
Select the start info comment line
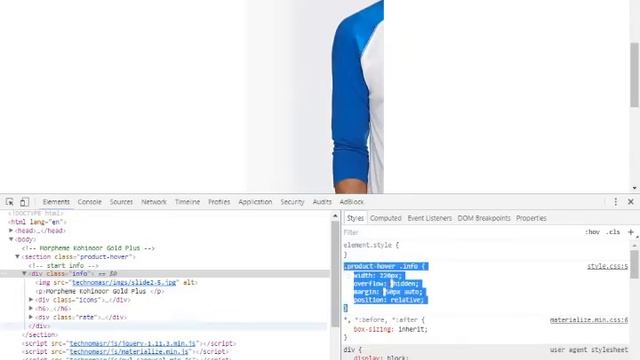point(63,266)
